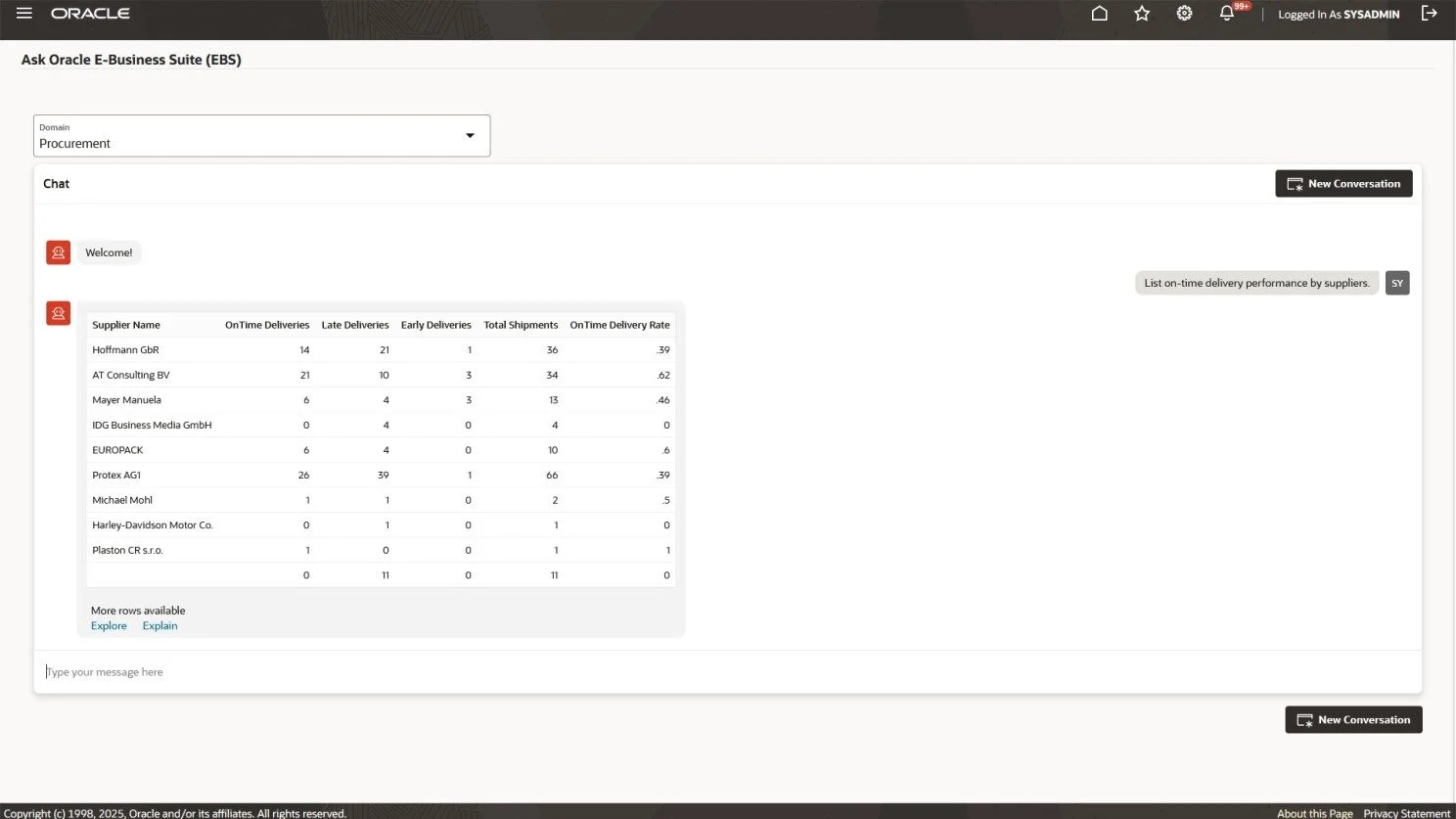The image size is (1456, 819).
Task: Click the Total Shipments column header
Action: click(x=521, y=325)
